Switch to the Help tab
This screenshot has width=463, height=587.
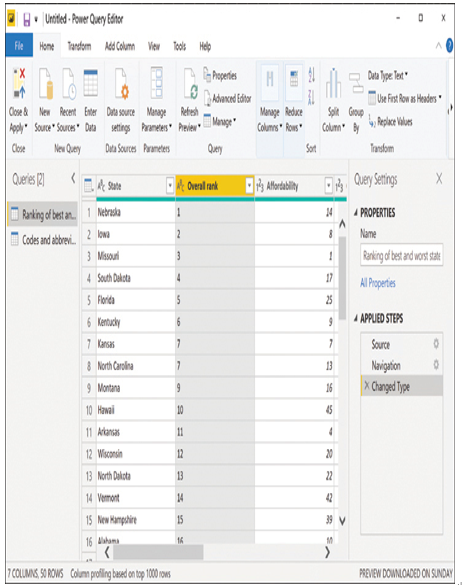pos(205,46)
